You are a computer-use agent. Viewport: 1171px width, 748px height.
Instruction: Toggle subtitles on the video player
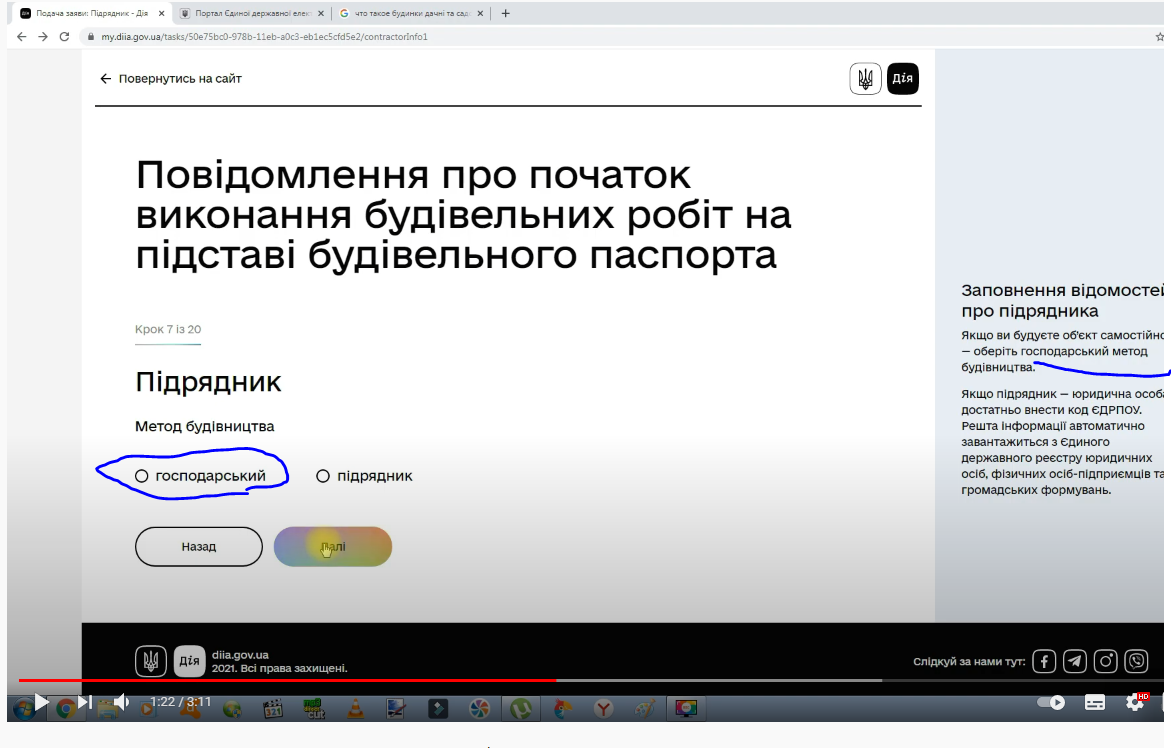pyautogui.click(x=1095, y=702)
